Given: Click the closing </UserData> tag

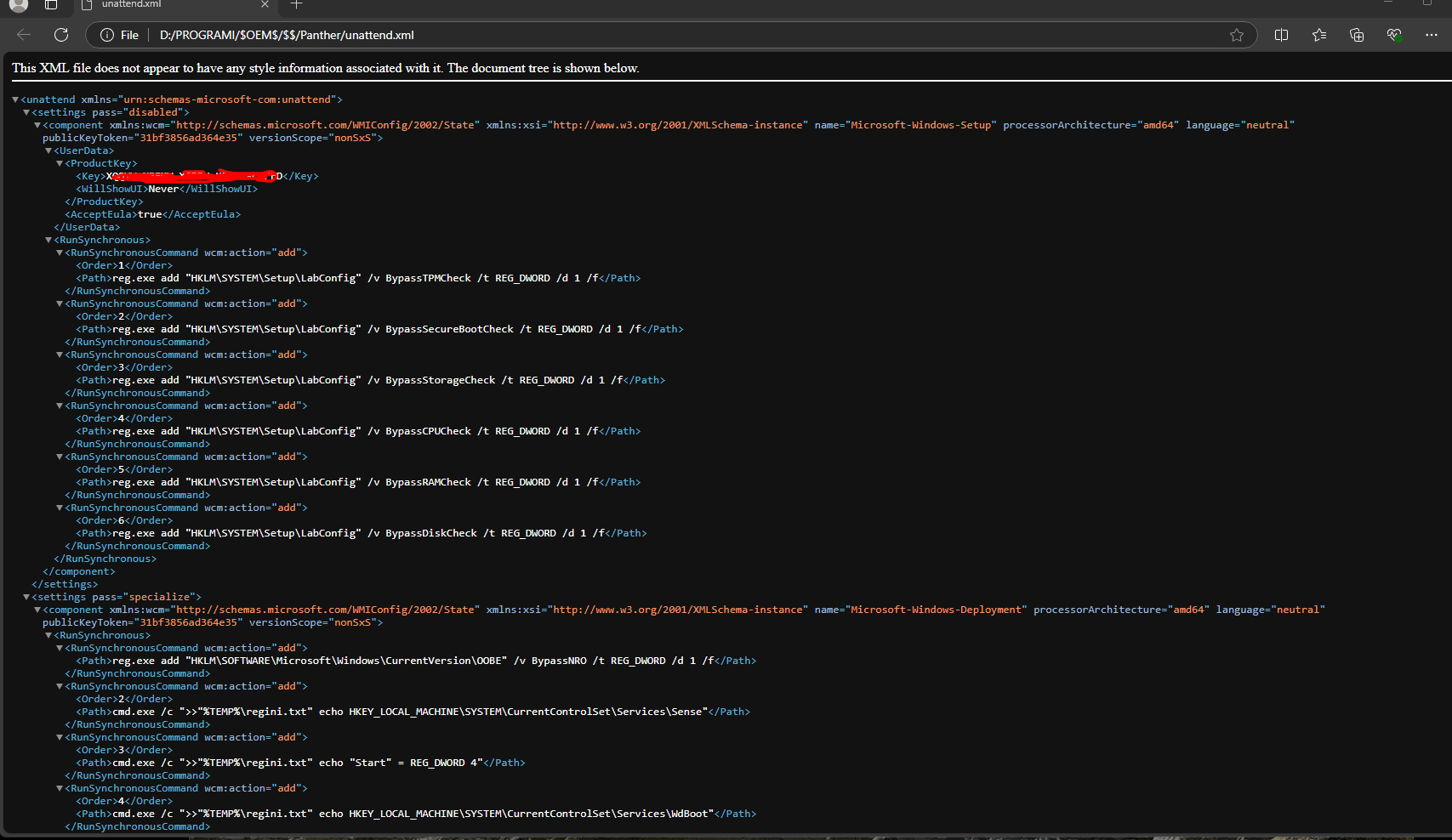Looking at the screenshot, I should [87, 227].
